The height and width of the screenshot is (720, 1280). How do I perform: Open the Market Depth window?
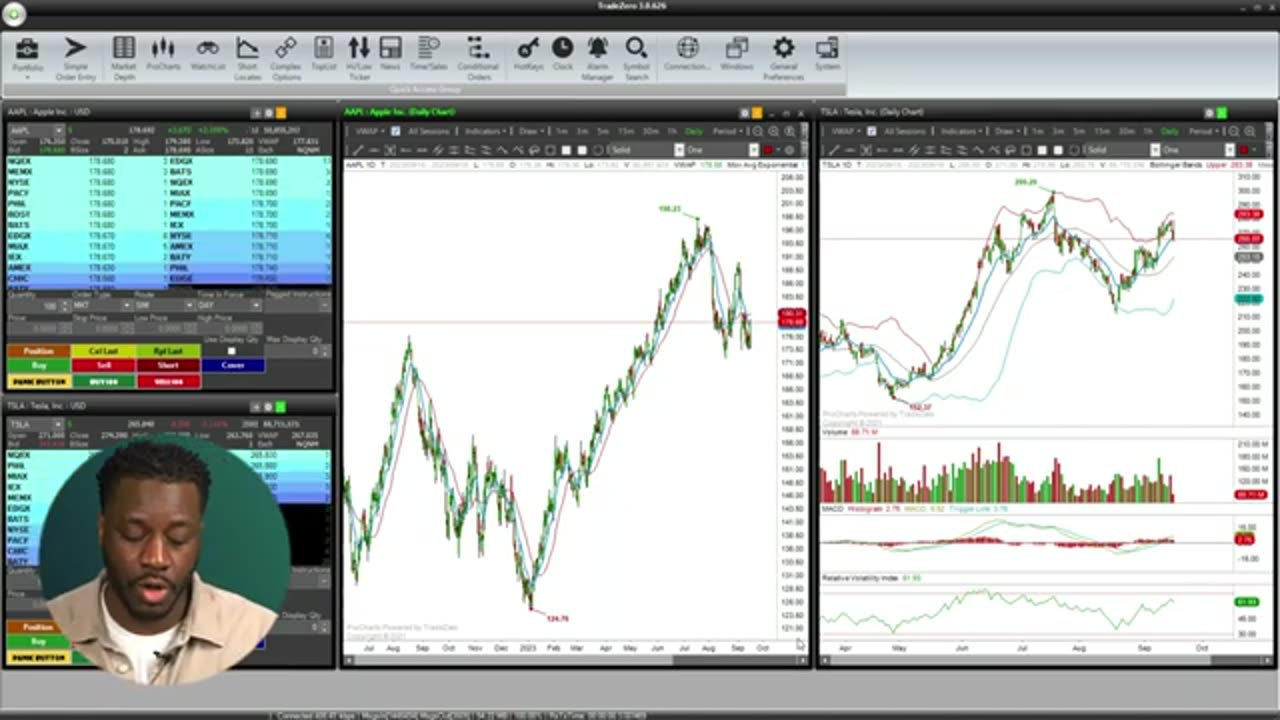[123, 57]
